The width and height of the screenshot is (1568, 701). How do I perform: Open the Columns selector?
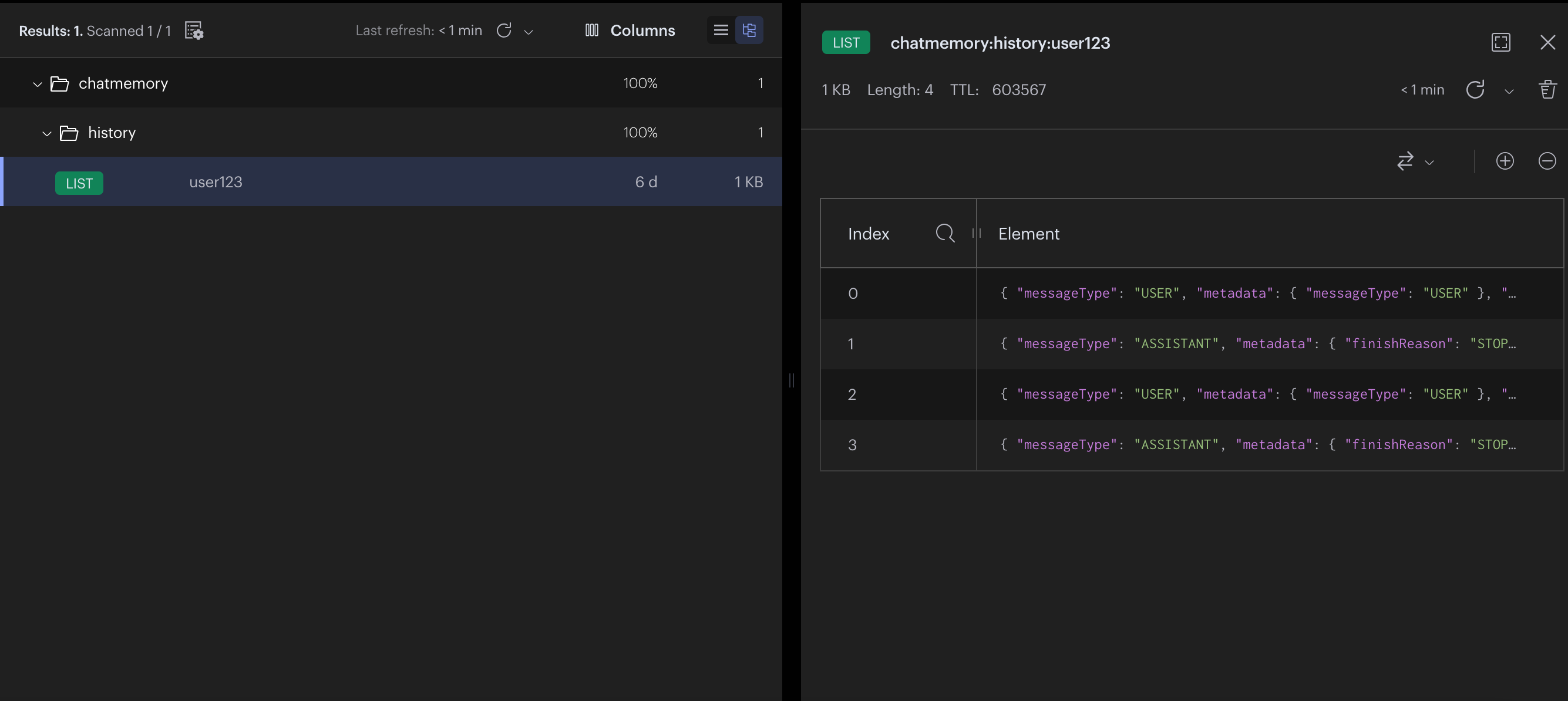pyautogui.click(x=630, y=31)
